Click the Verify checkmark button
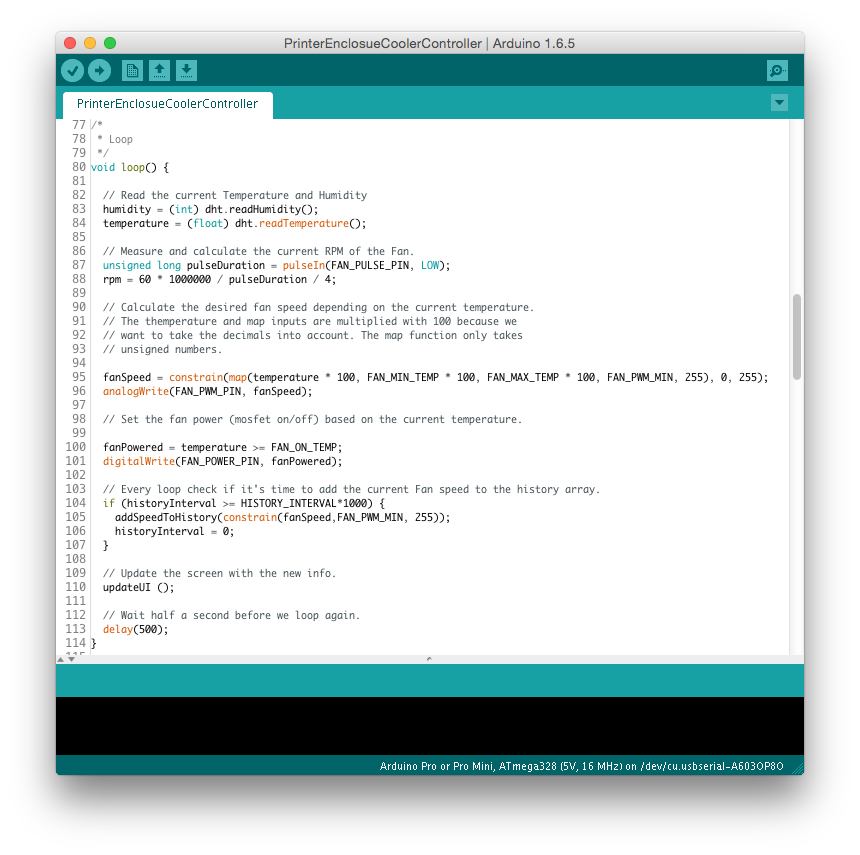The width and height of the screenshot is (860, 855). tap(72, 70)
